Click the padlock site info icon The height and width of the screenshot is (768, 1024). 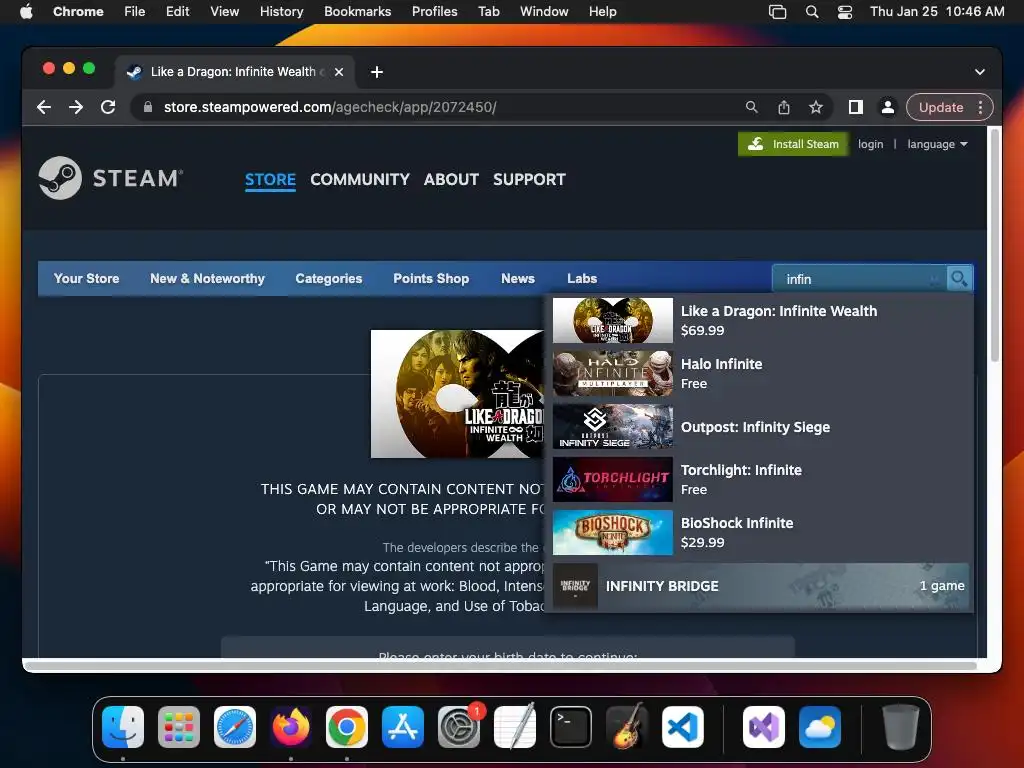[148, 107]
